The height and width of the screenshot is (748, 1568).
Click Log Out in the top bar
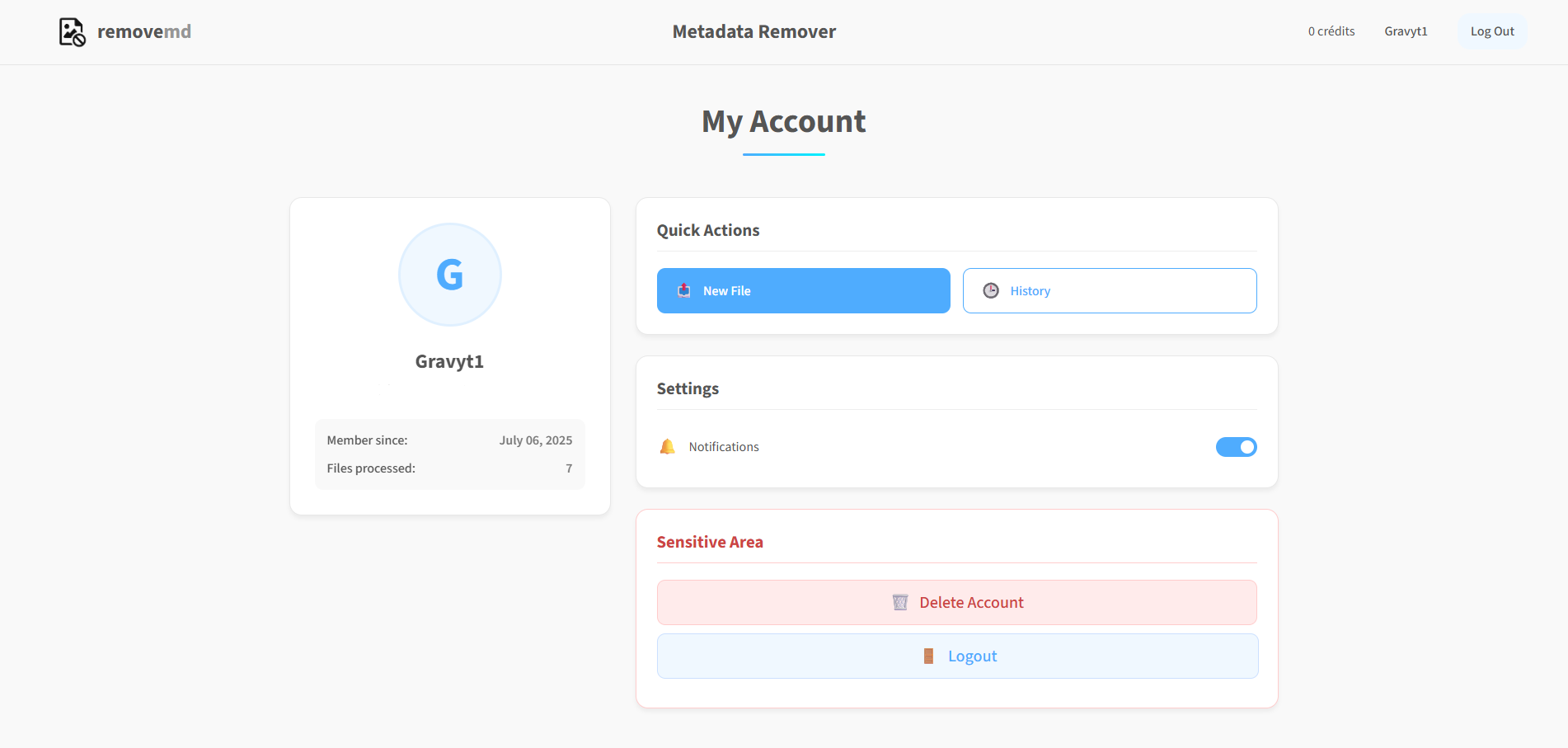click(1492, 31)
